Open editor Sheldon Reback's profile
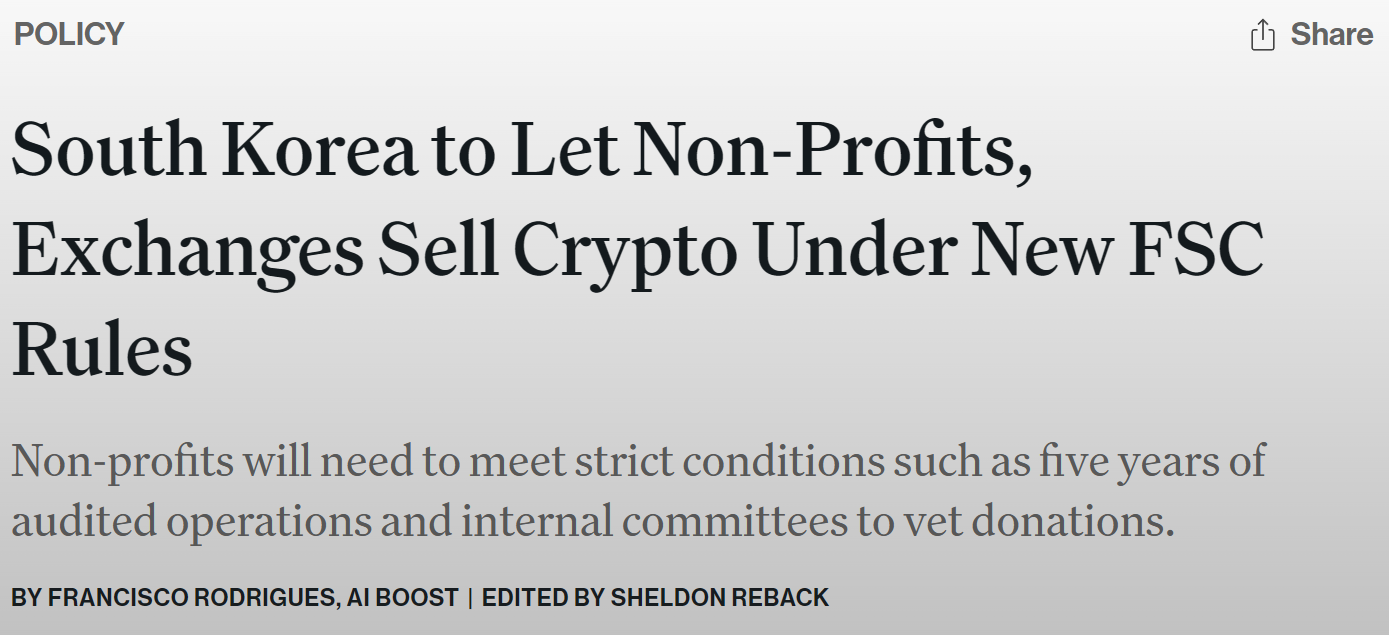The height and width of the screenshot is (635, 1389). pyautogui.click(x=719, y=598)
